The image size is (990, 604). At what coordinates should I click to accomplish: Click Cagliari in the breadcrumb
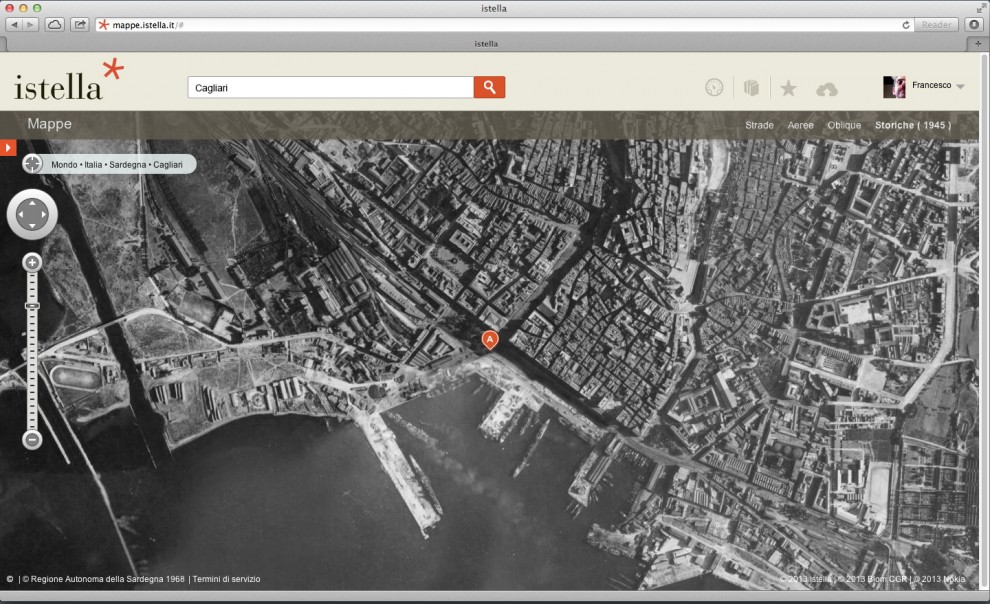pyautogui.click(x=168, y=165)
